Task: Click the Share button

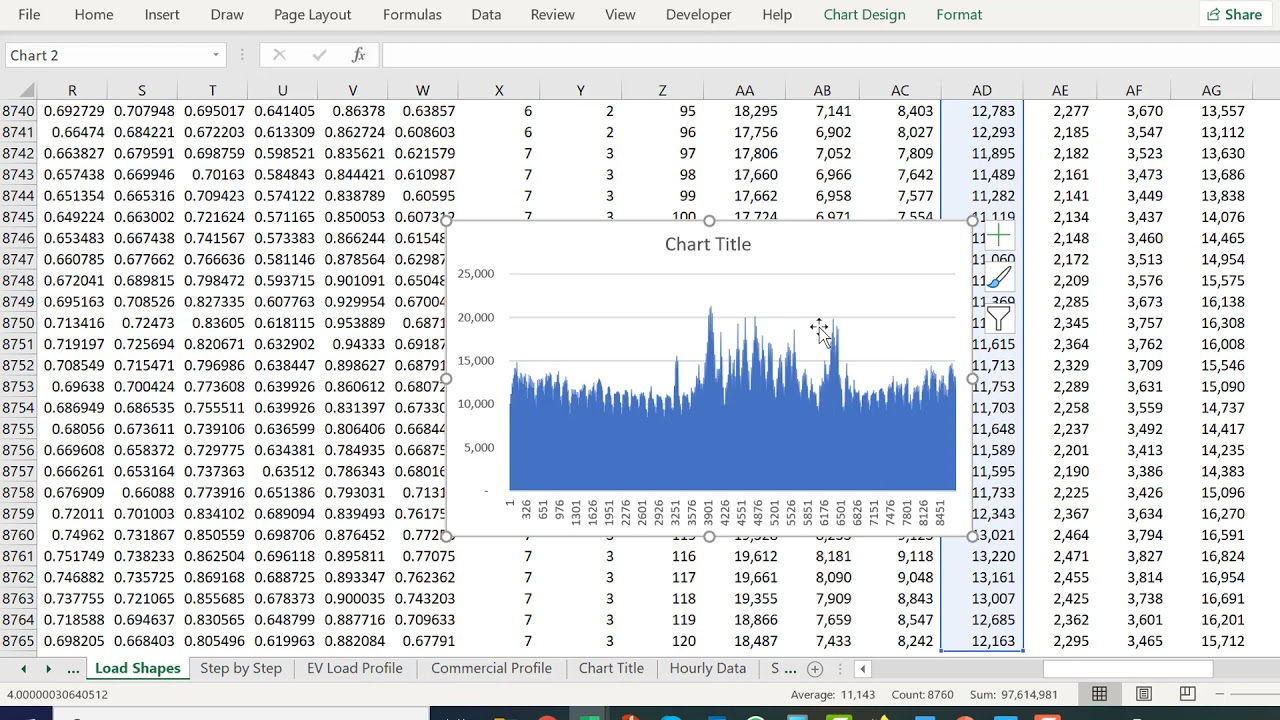Action: tap(1234, 15)
